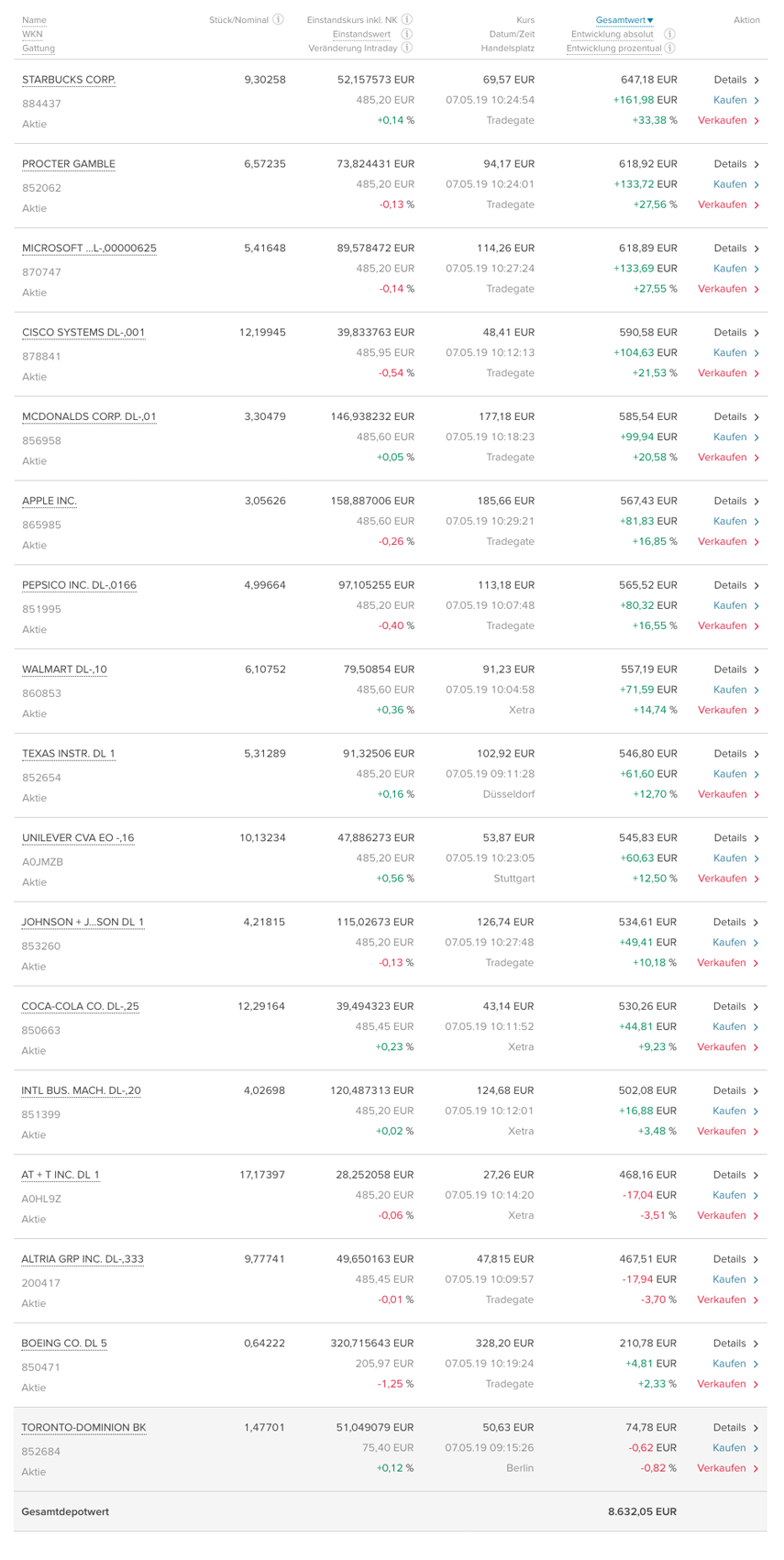Click Kaufen for Intl Bus. Mach.
The height and width of the screenshot is (1560, 784).
click(x=729, y=1111)
